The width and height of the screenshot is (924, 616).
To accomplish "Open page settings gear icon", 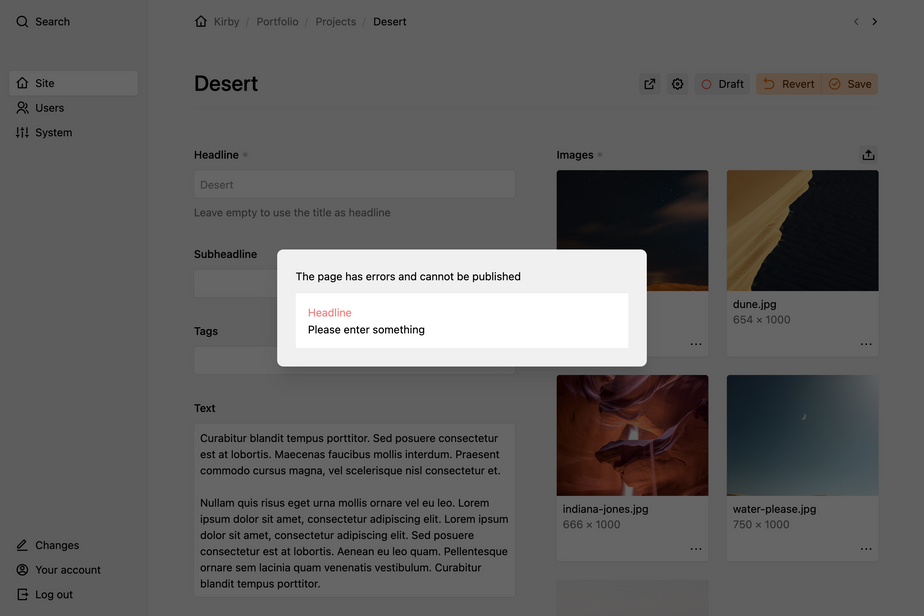I will [x=678, y=84].
